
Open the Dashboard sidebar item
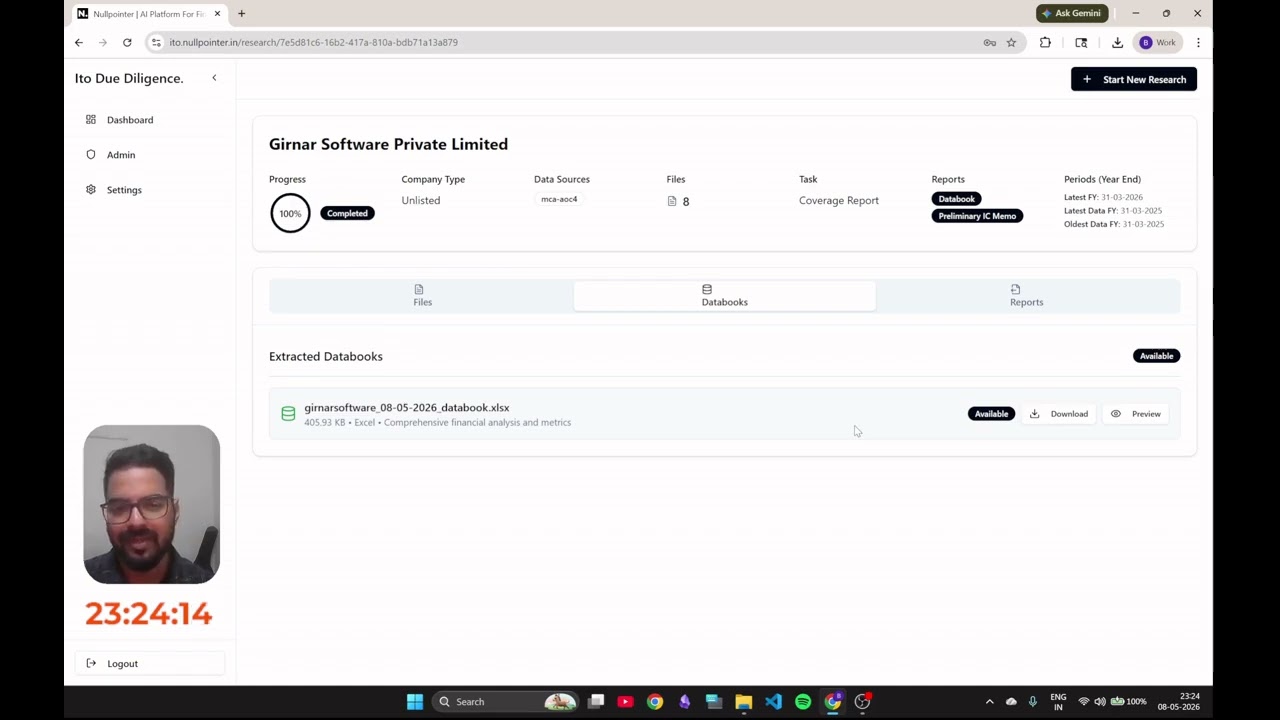(x=130, y=120)
